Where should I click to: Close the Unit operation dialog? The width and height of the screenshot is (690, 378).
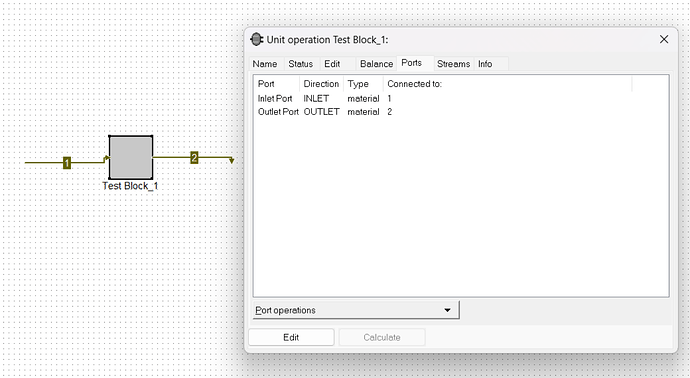pyautogui.click(x=664, y=39)
